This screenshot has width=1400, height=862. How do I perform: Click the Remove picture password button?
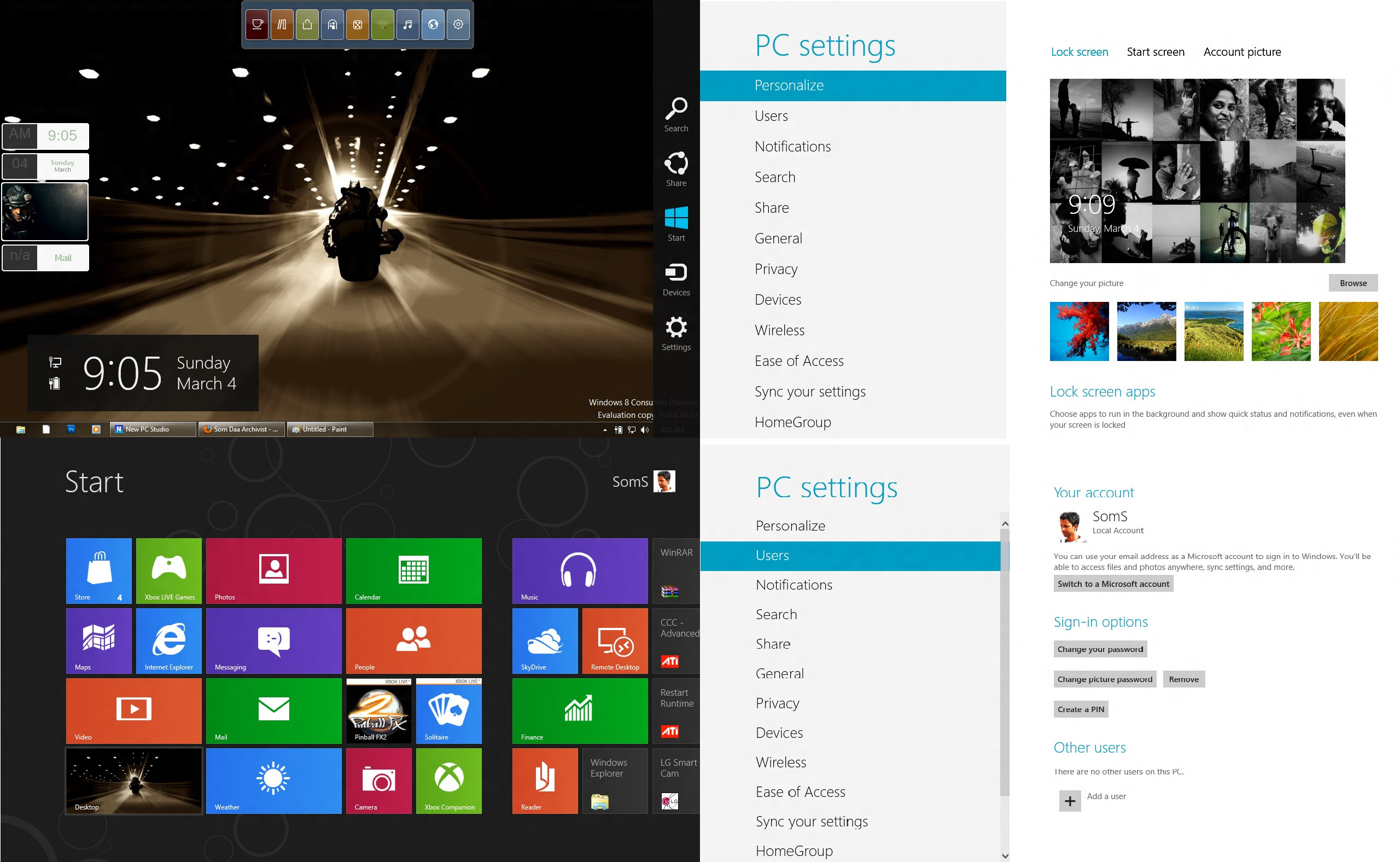coord(1183,679)
